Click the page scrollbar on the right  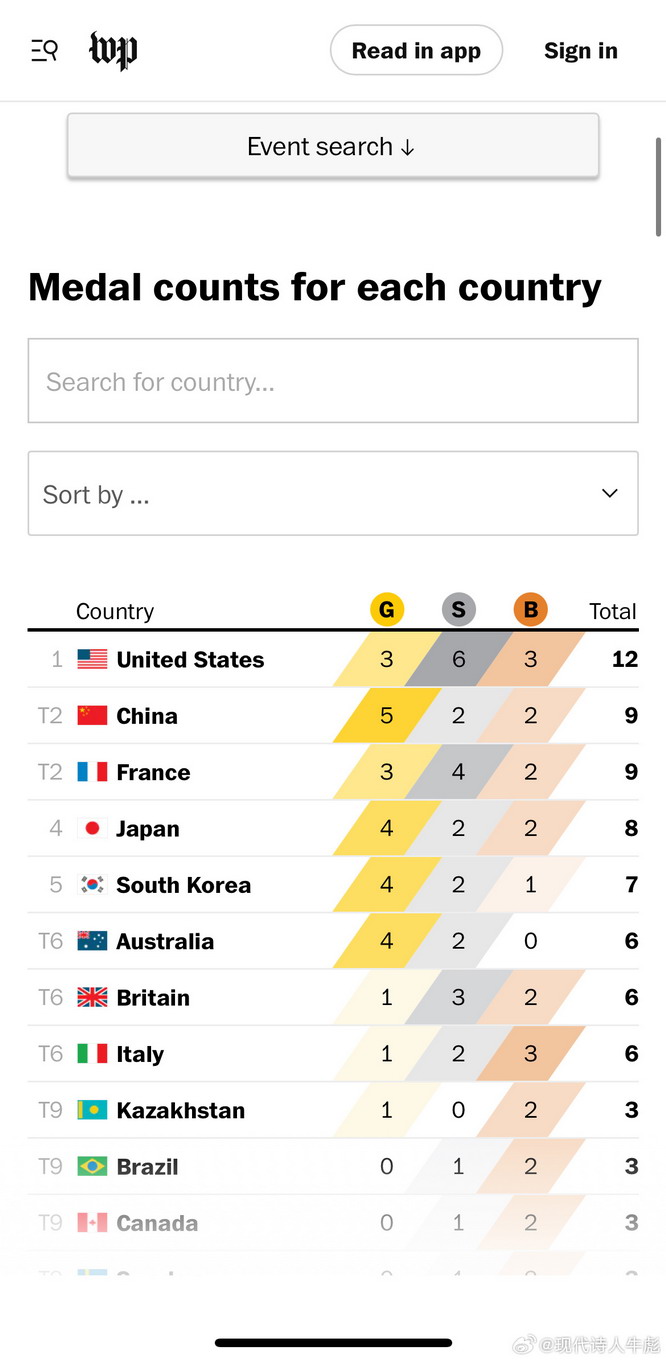pyautogui.click(x=659, y=187)
